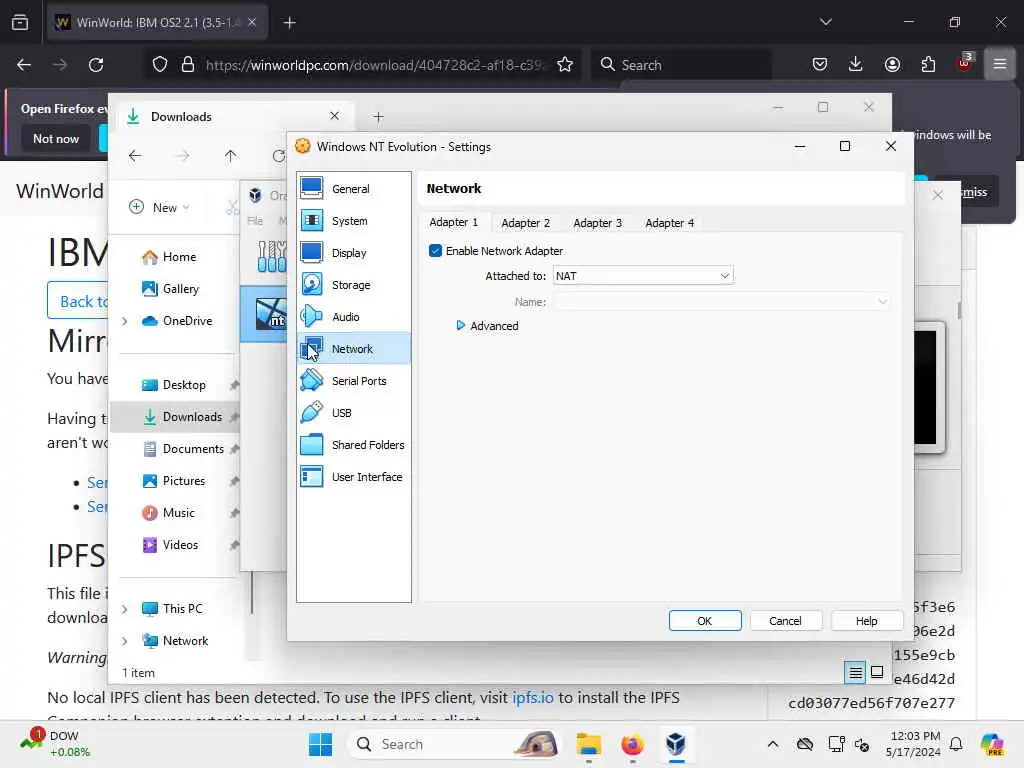Bookmark page with star icon
1024x768 pixels.
click(565, 65)
